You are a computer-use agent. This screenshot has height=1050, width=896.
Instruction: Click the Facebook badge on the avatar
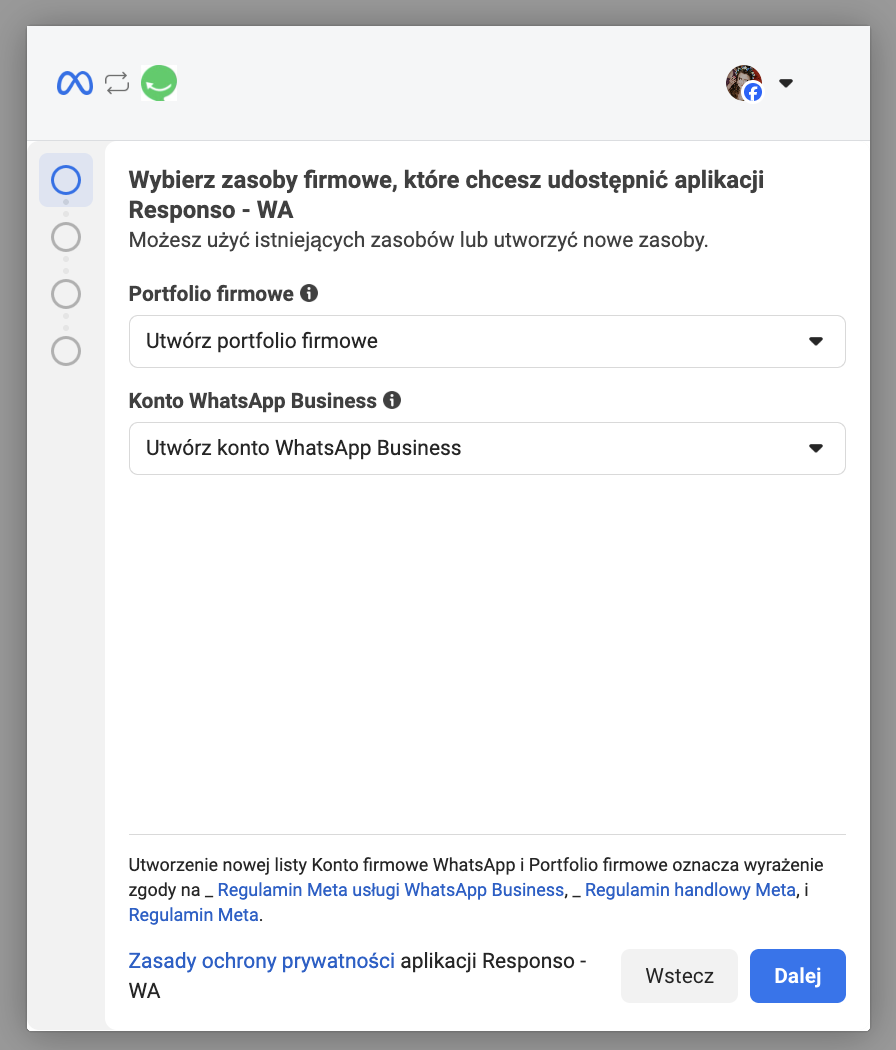point(753,92)
